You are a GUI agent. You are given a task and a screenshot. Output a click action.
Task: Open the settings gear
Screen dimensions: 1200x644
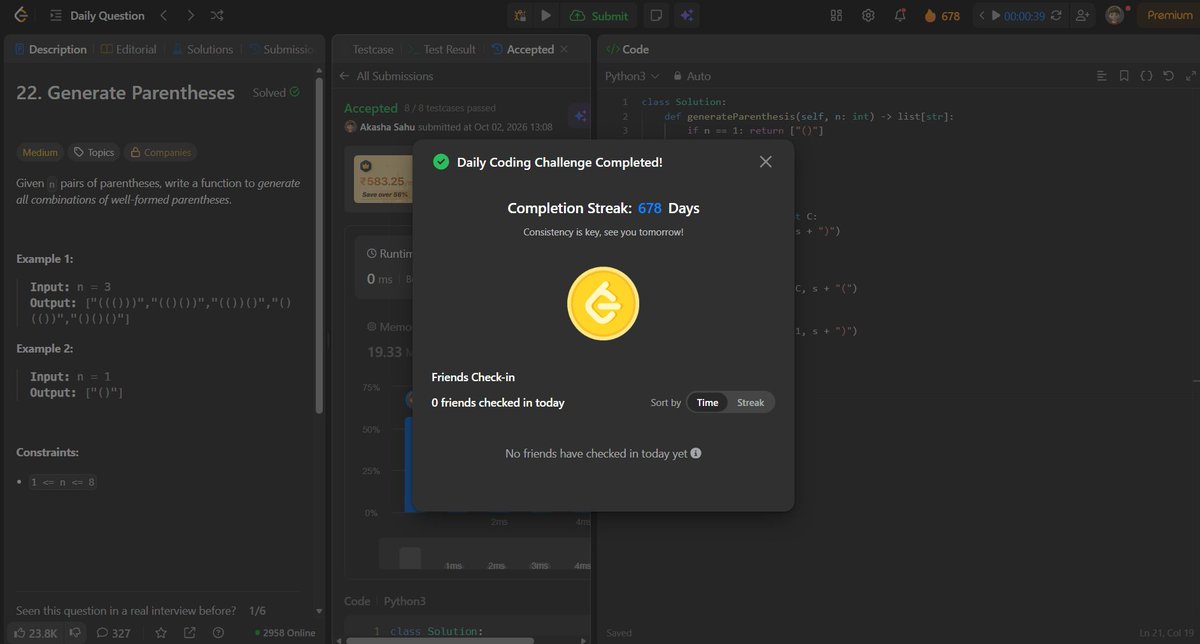pos(868,15)
